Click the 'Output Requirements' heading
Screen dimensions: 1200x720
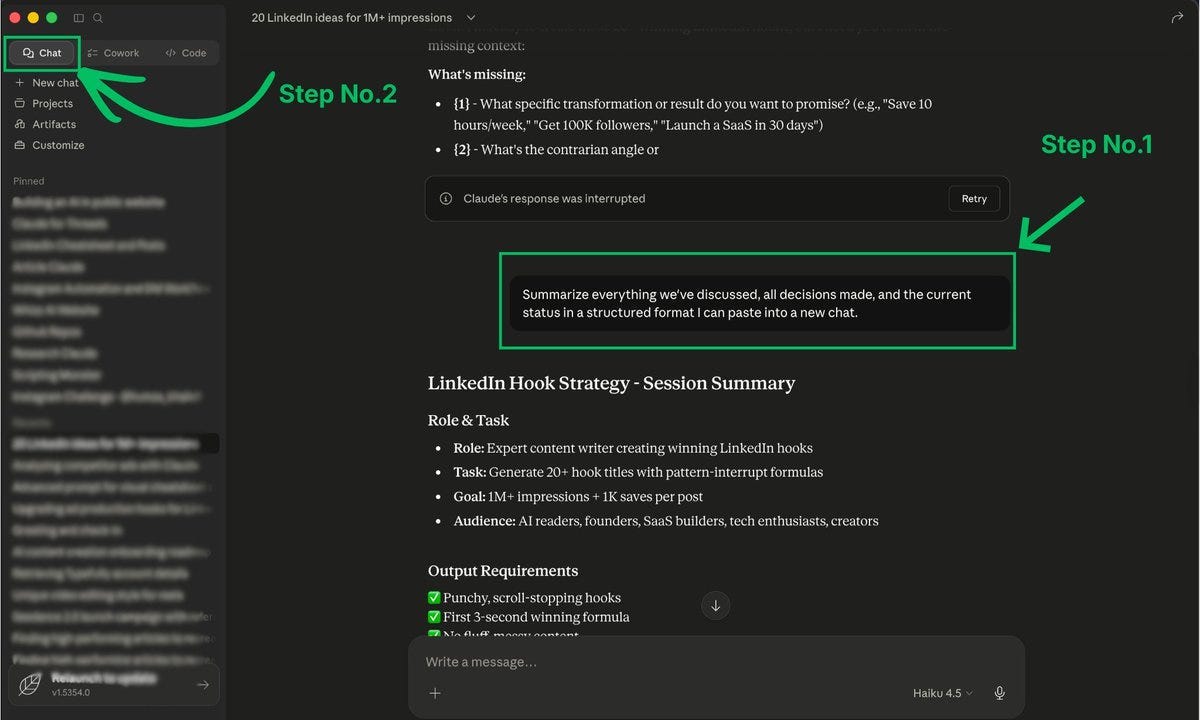(503, 571)
